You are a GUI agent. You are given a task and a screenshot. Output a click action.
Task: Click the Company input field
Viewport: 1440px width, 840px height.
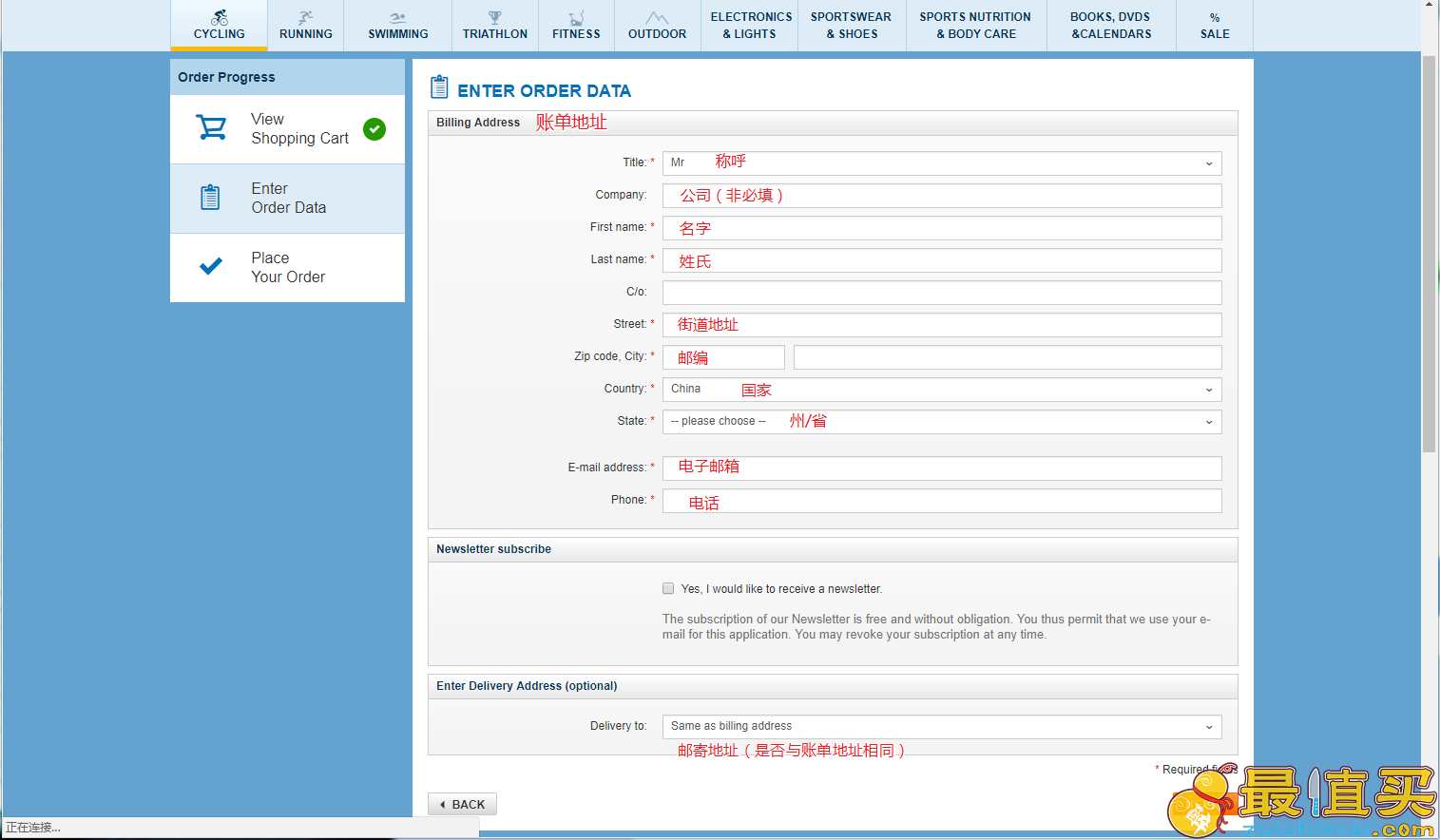coord(942,196)
